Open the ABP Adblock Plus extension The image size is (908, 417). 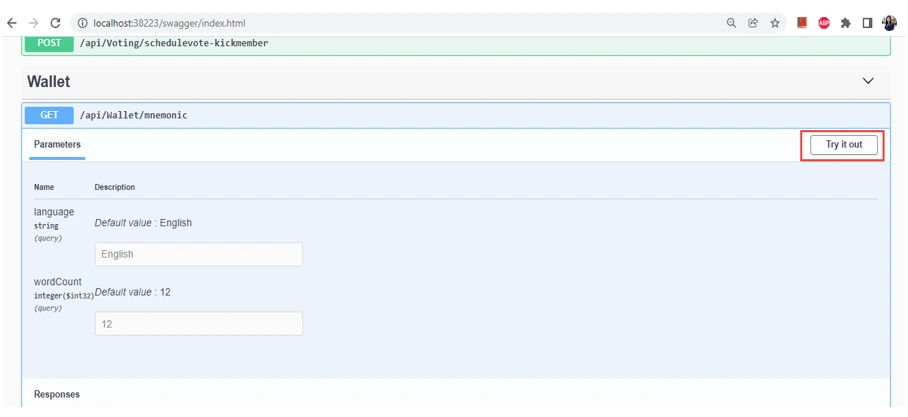[x=823, y=23]
